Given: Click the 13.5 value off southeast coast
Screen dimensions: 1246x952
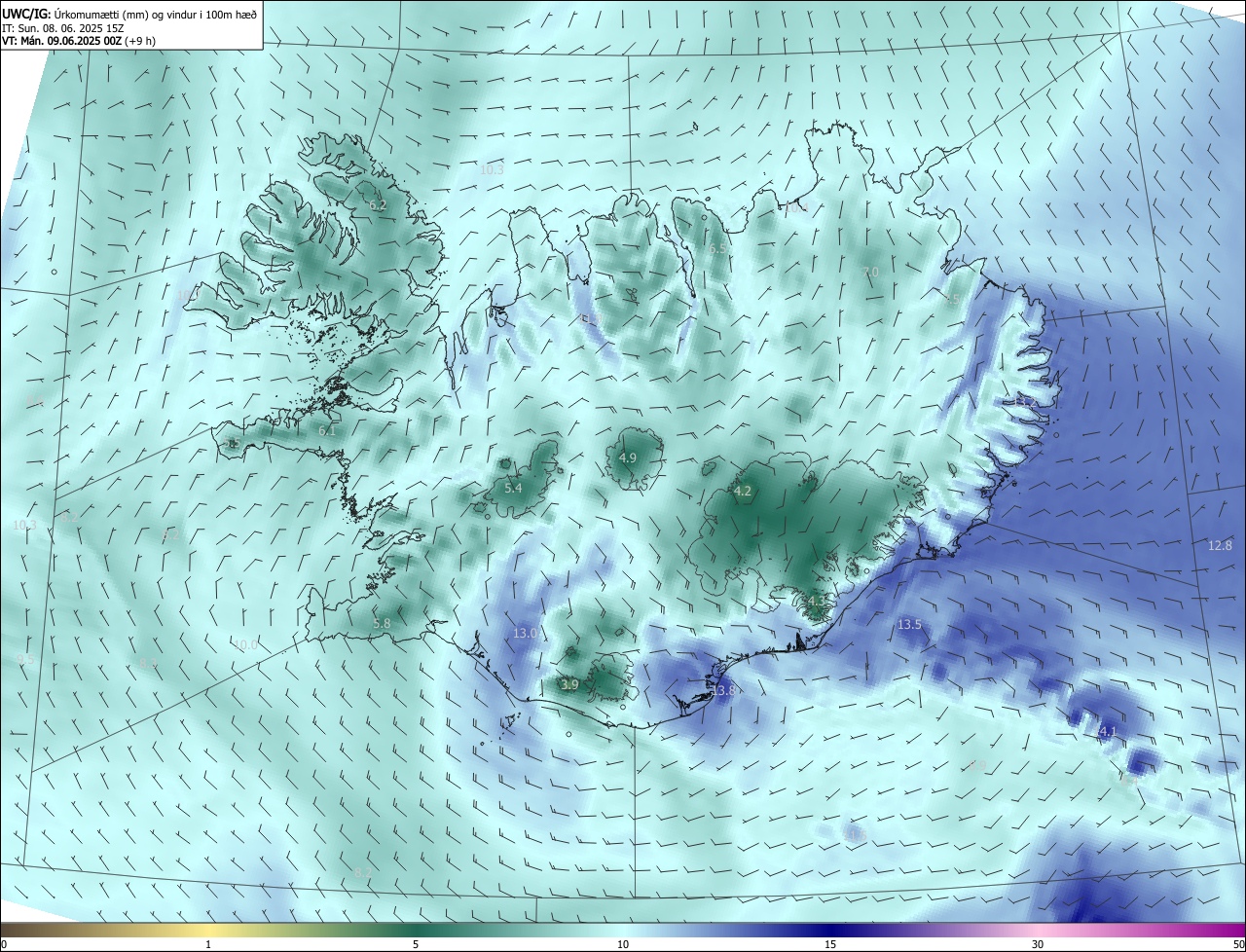Looking at the screenshot, I should [x=909, y=624].
